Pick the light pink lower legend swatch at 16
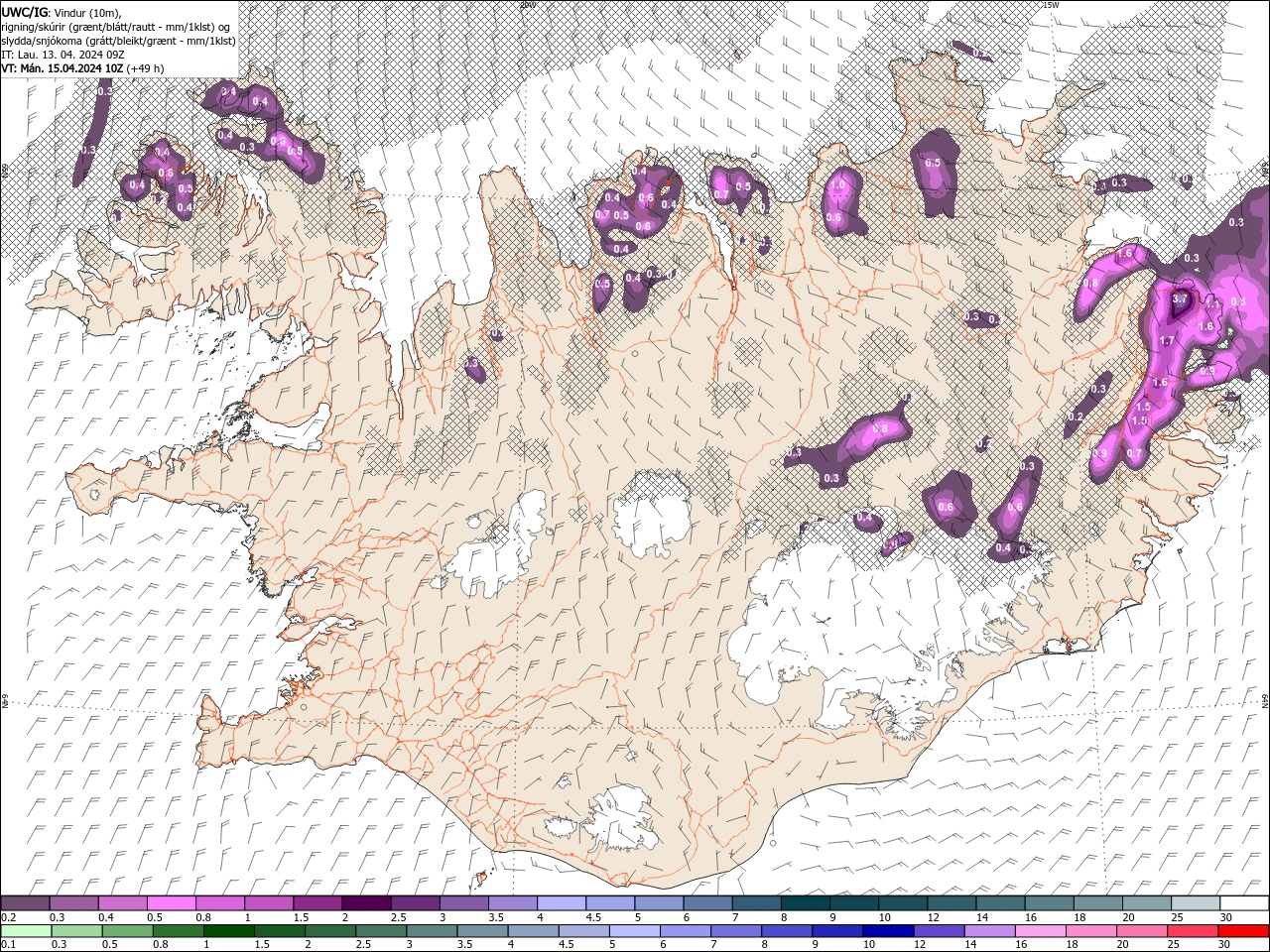Image resolution: width=1270 pixels, height=952 pixels. pos(1041,931)
